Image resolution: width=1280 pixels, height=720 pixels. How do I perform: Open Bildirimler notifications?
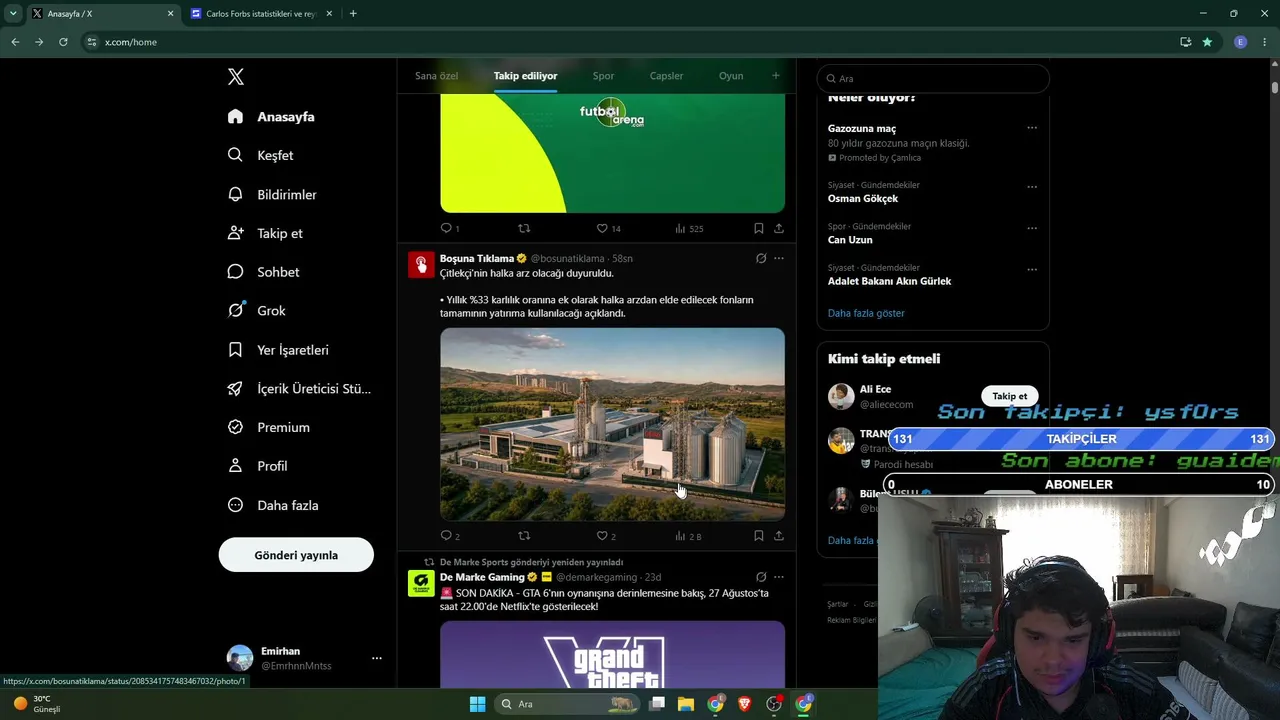coord(272,194)
